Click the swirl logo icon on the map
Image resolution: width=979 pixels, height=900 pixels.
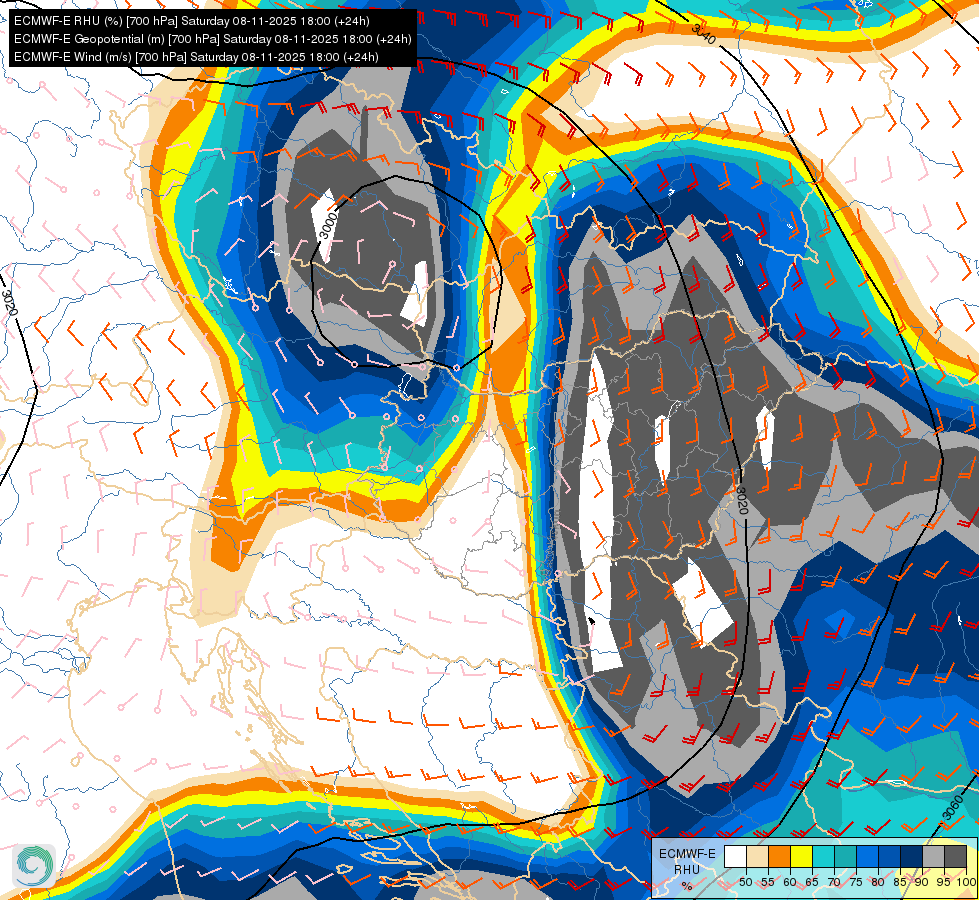(x=34, y=865)
